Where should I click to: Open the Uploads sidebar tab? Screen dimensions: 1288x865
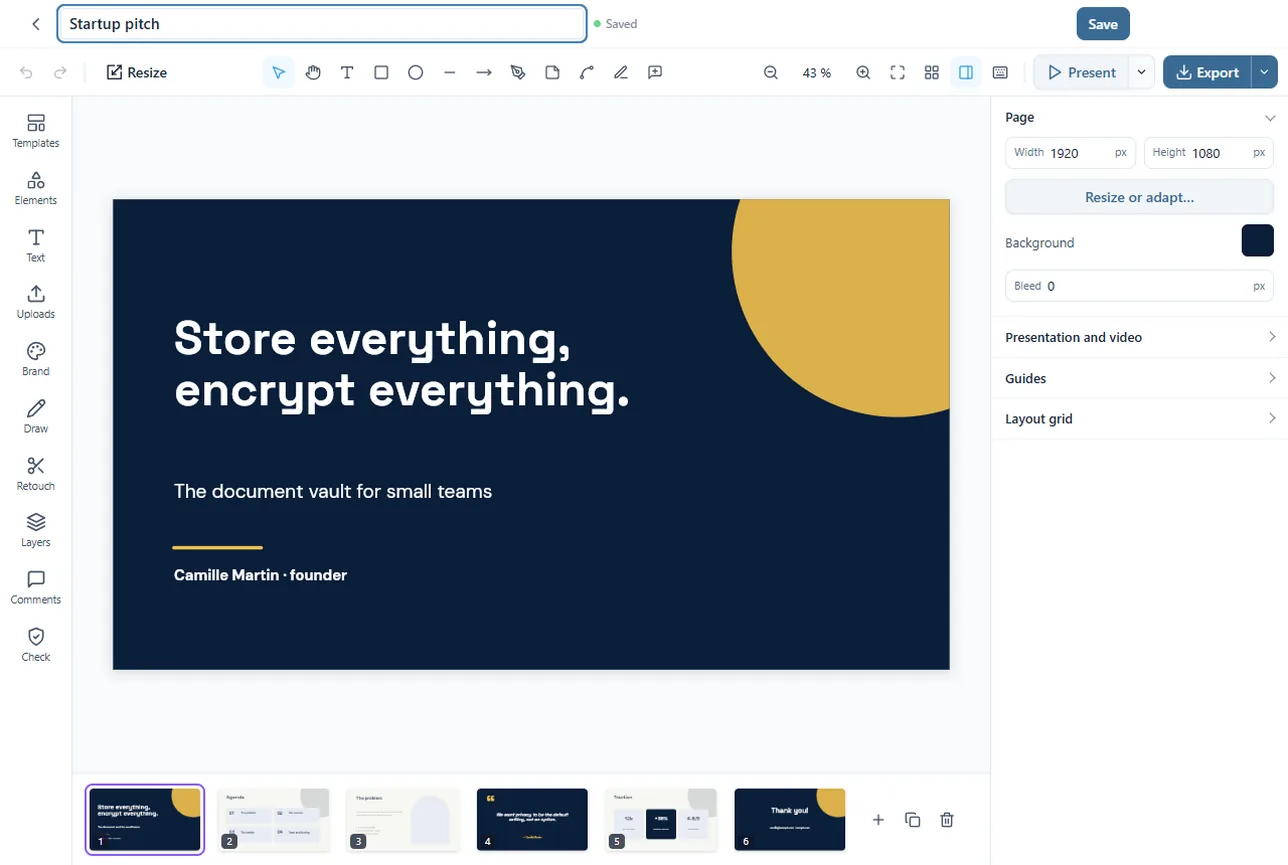pos(36,302)
